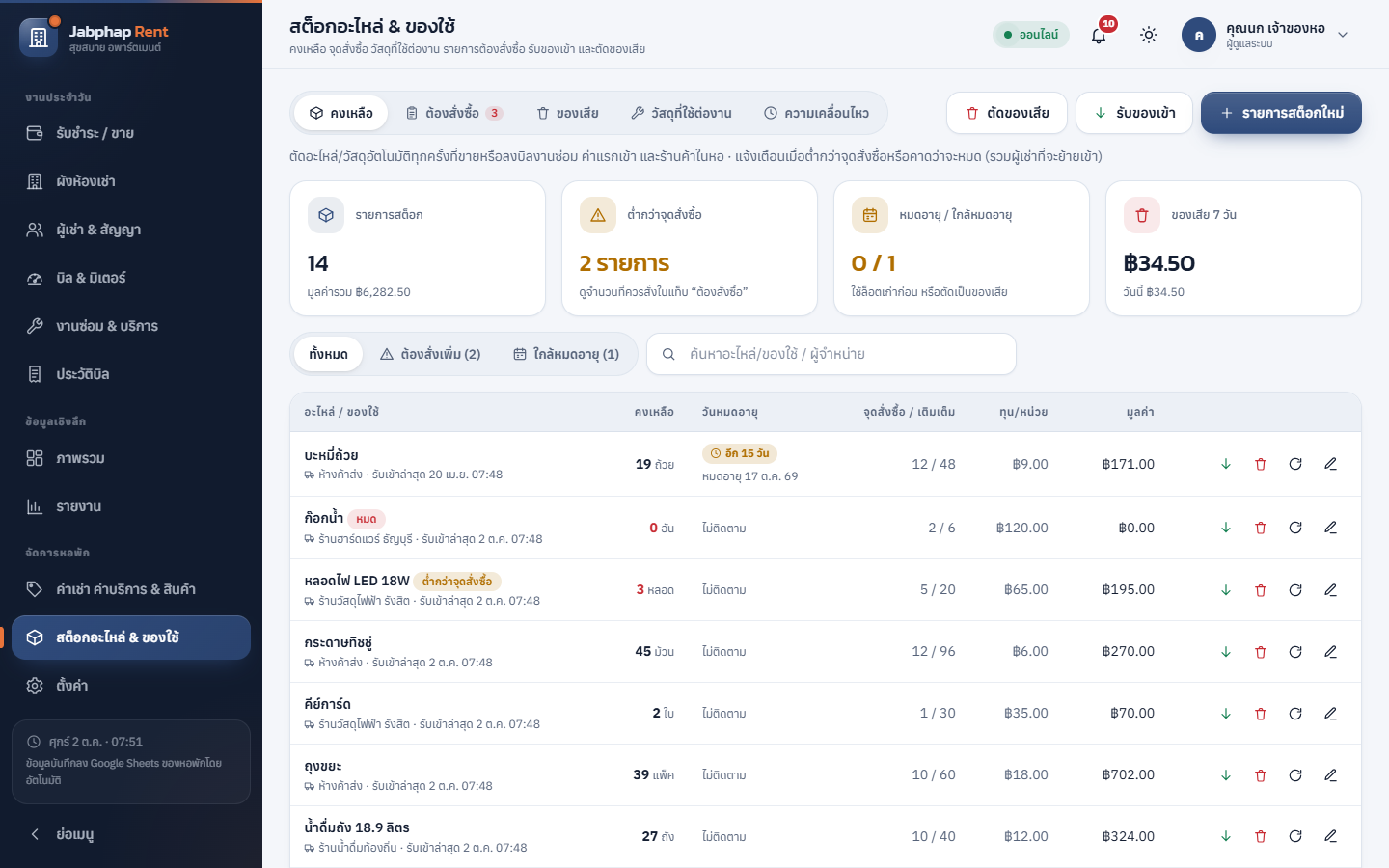
Task: Edit the กระดาษทิชชู่ item with pencil icon
Action: tap(1330, 651)
